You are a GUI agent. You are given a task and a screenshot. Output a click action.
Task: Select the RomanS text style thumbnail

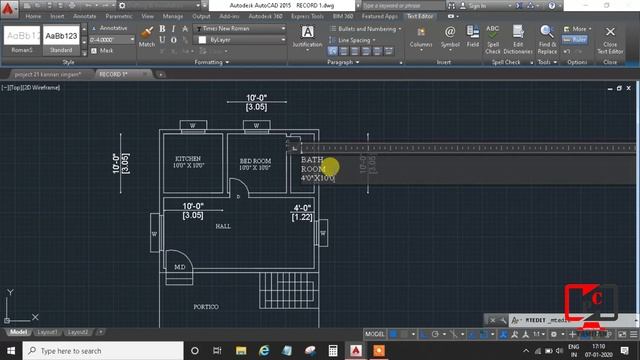pos(22,40)
